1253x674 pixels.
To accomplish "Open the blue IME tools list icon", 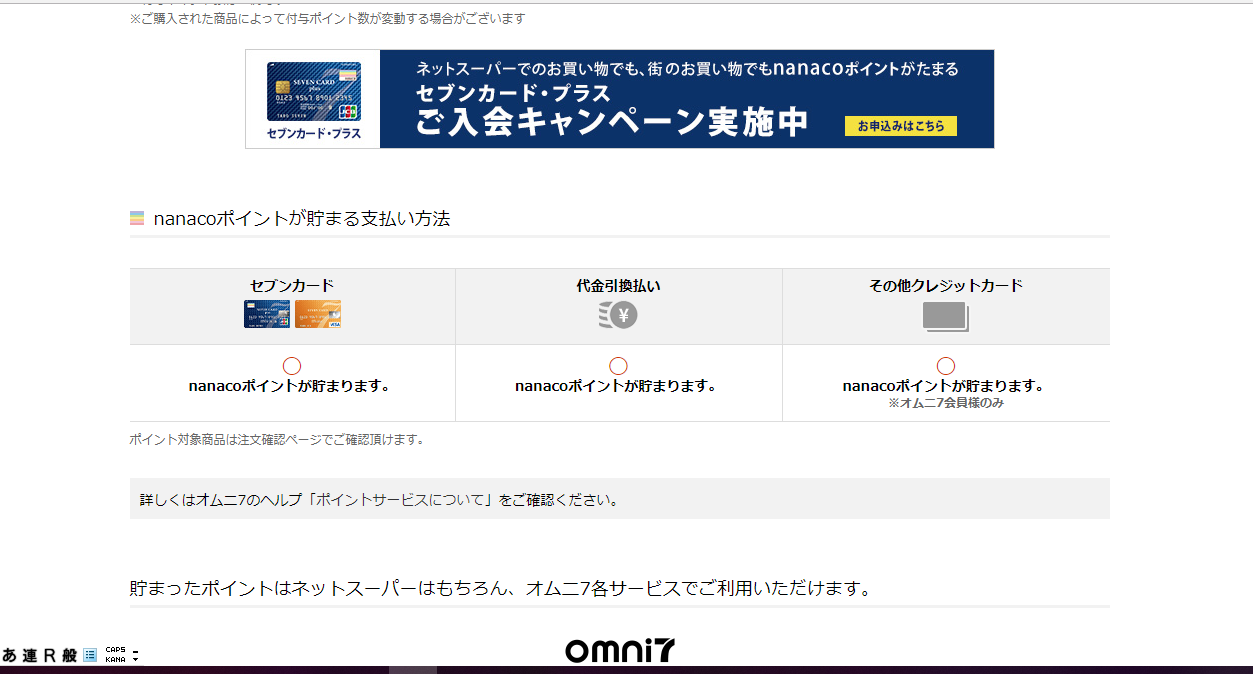I will (x=90, y=655).
